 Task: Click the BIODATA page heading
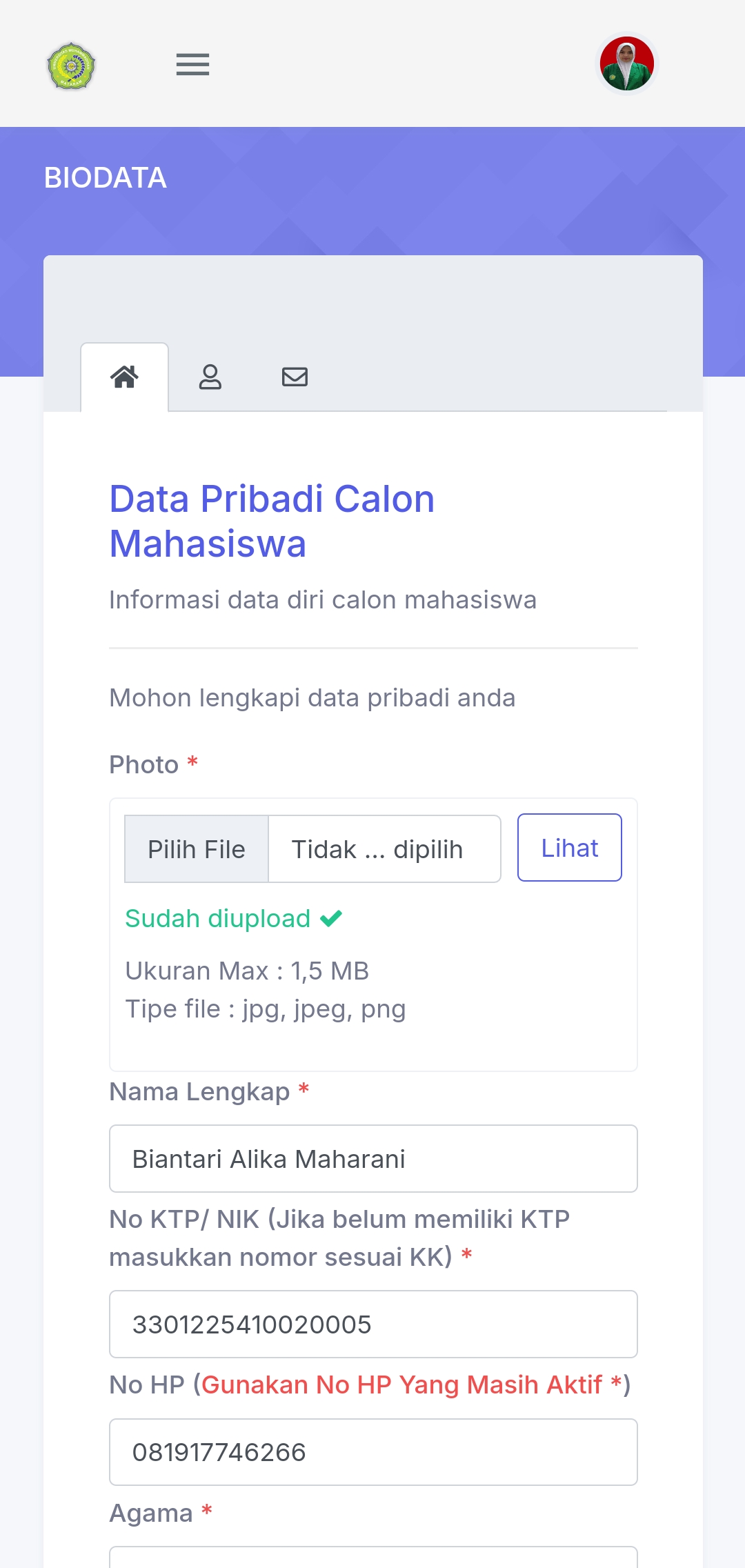point(106,178)
